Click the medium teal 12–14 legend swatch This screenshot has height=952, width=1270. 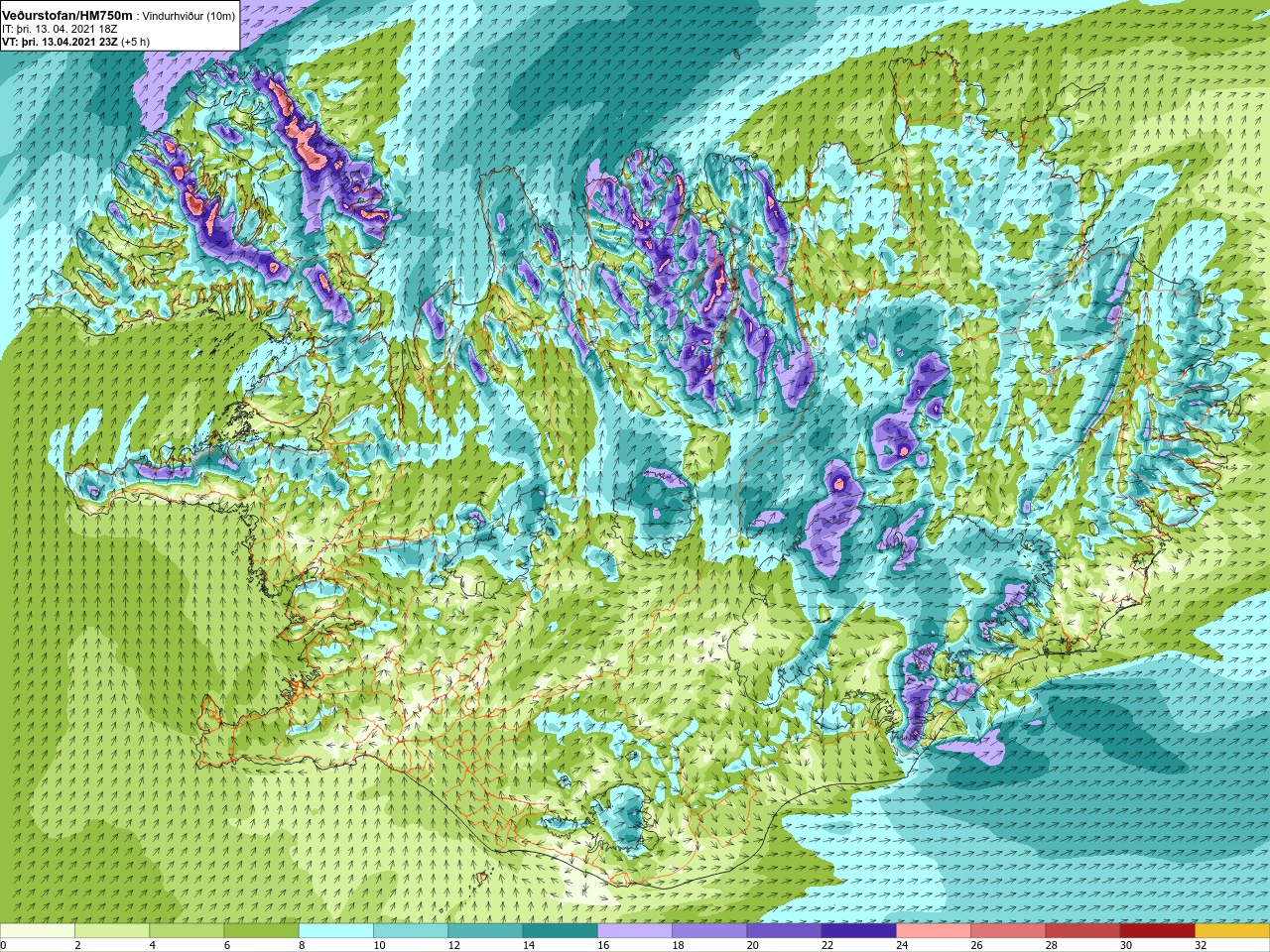(485, 931)
